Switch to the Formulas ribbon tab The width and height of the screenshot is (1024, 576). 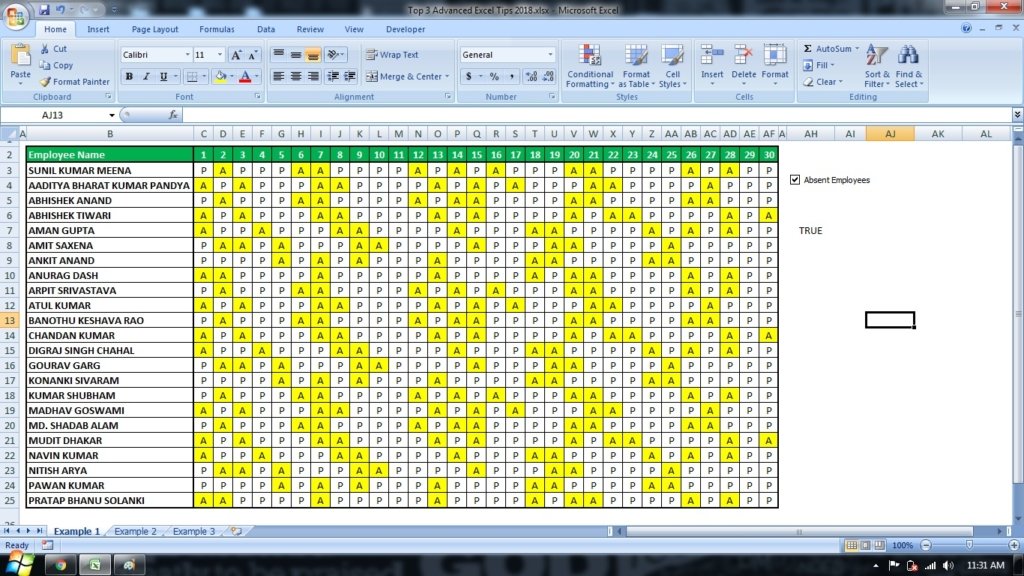click(x=216, y=29)
